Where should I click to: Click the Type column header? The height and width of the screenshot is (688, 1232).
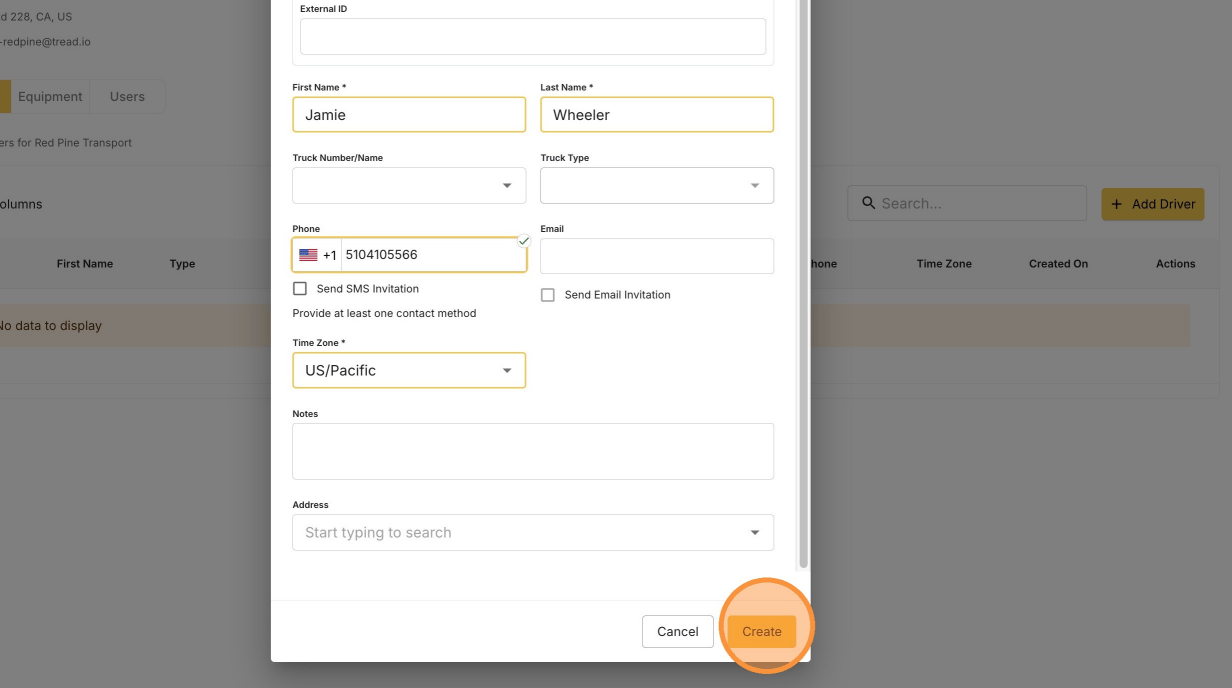tap(182, 264)
